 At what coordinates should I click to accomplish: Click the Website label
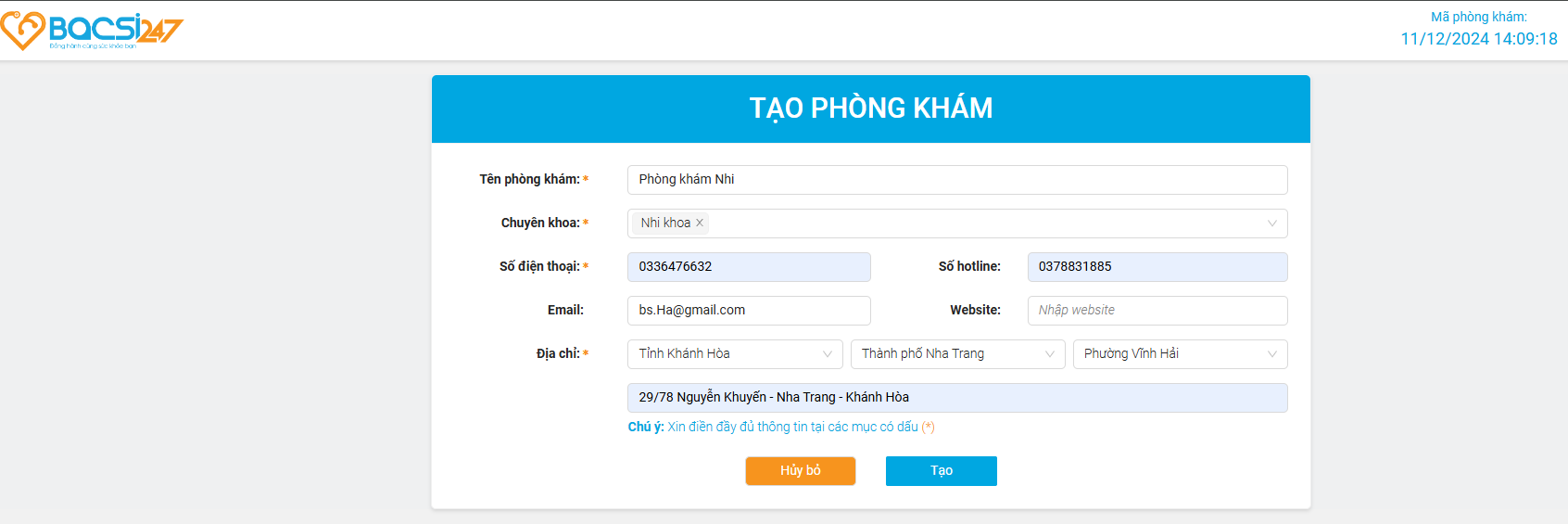coord(975,310)
